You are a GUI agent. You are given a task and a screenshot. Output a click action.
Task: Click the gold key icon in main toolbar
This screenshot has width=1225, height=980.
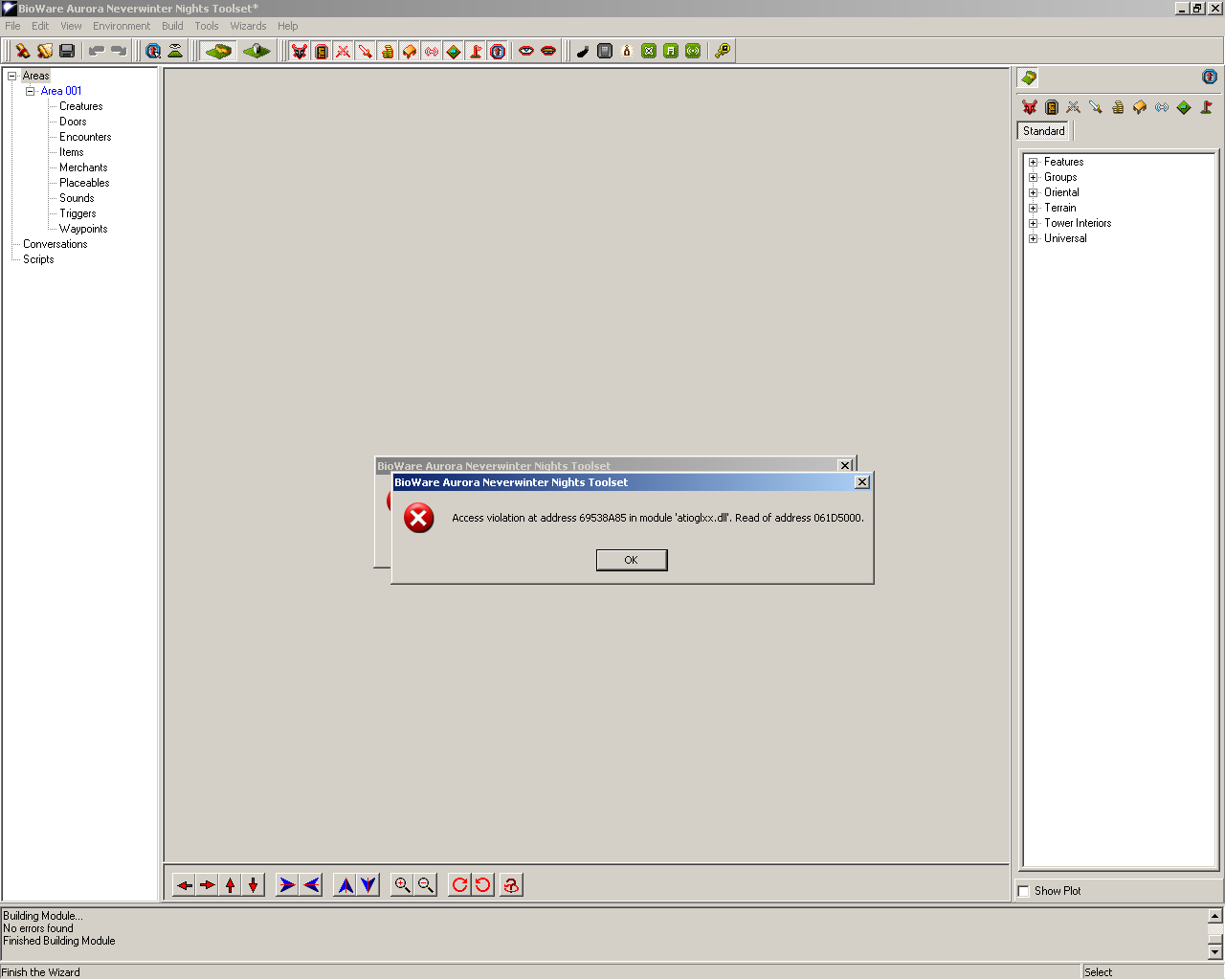(723, 51)
